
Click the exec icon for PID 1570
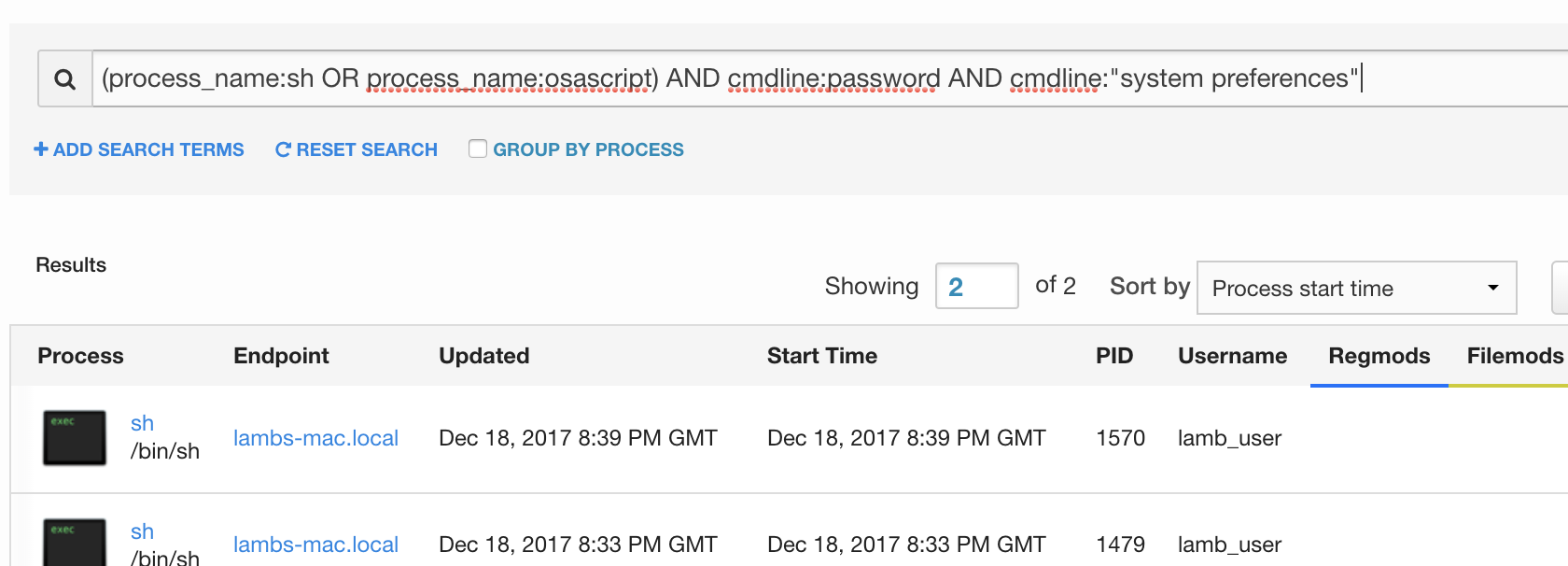coord(75,437)
